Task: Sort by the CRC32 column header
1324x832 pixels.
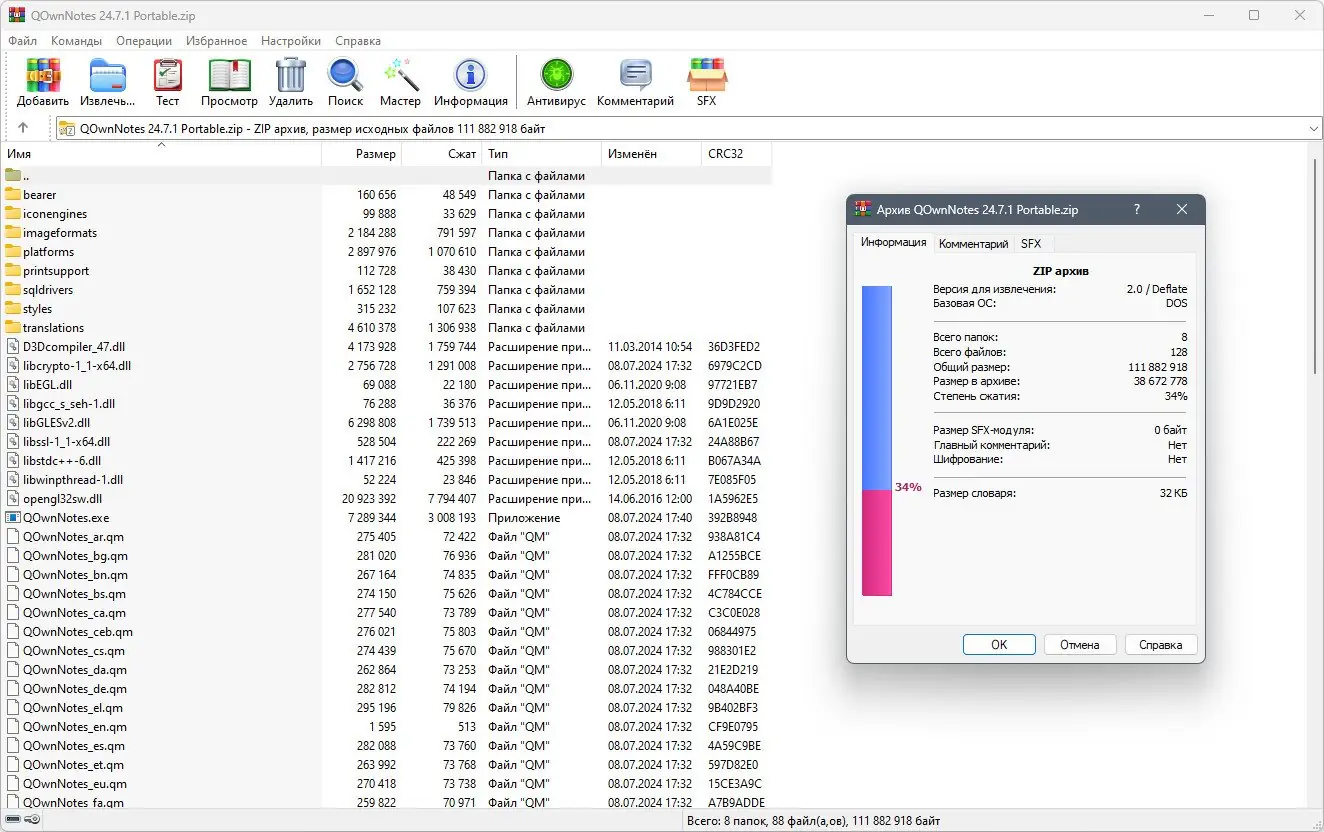Action: pos(736,154)
